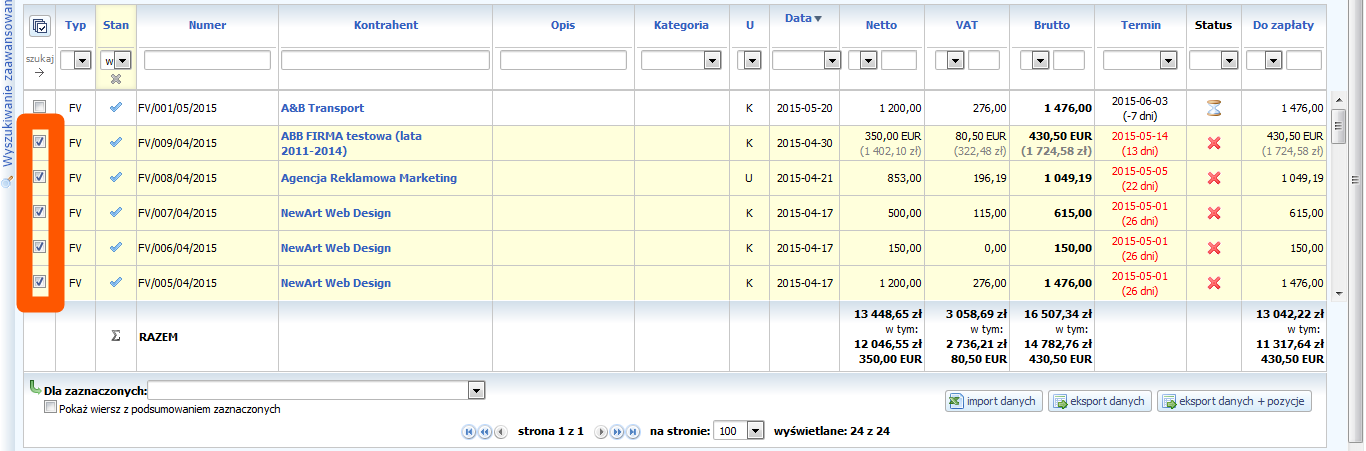Click the 'eksport danych' button
Image resolution: width=1366 pixels, height=451 pixels.
click(x=1099, y=401)
